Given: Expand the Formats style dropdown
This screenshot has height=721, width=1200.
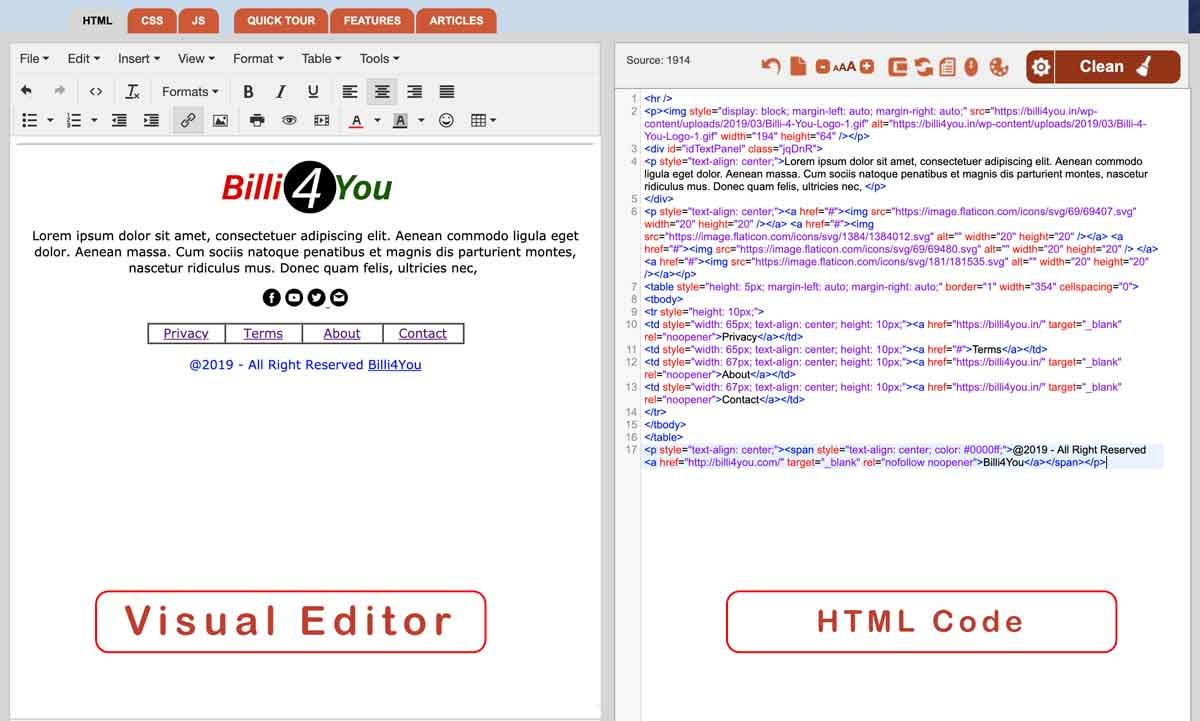Looking at the screenshot, I should 190,91.
